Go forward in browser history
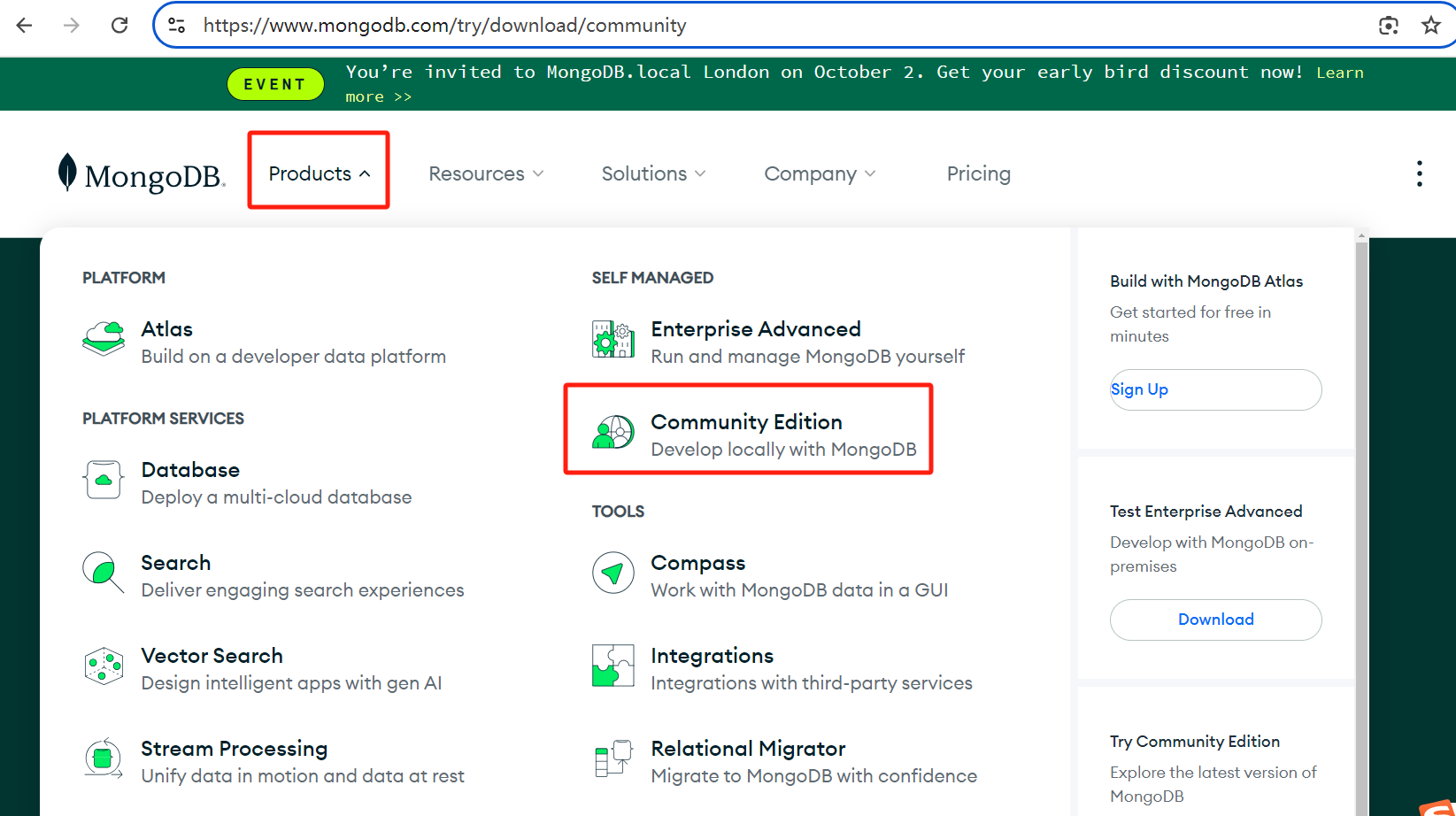The image size is (1456, 816). [72, 26]
